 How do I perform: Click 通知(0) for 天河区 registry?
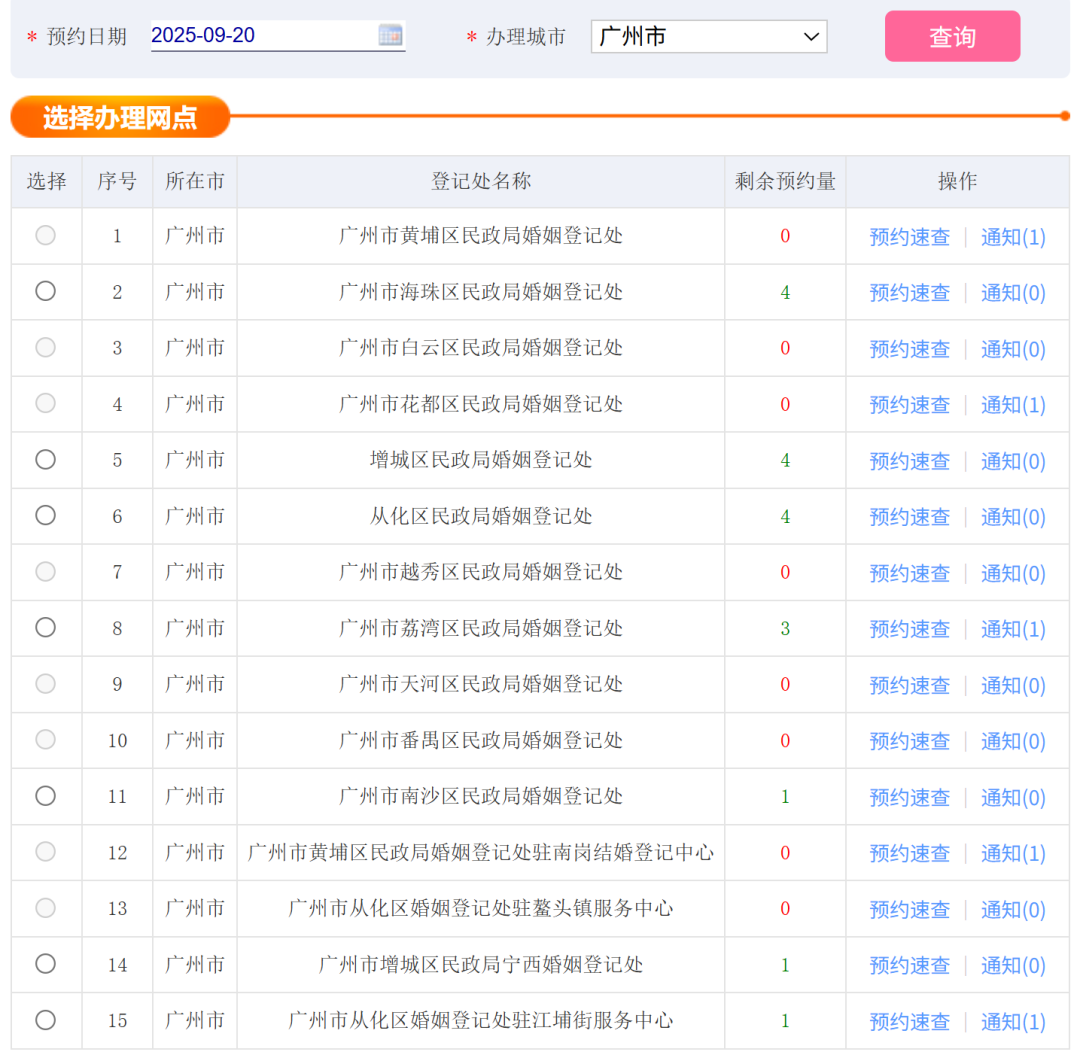[x=1013, y=685]
